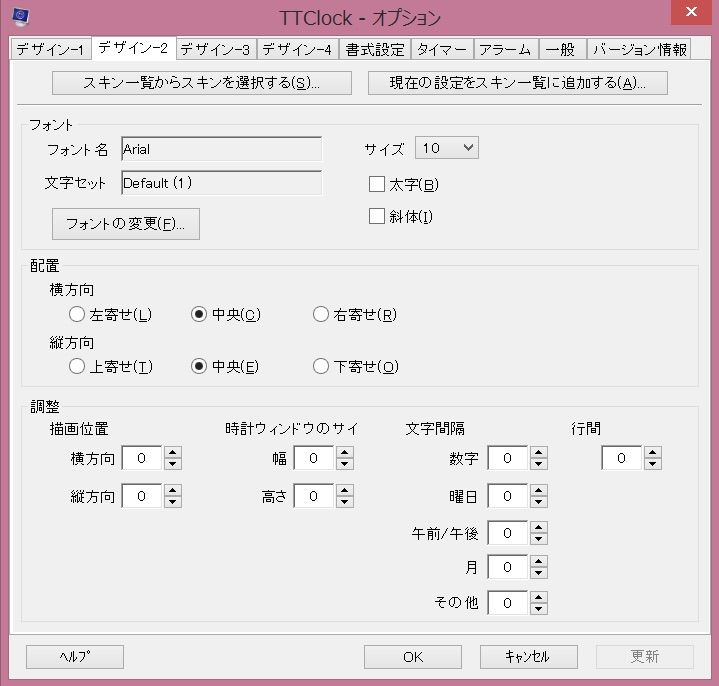Decrease 数字 spacing with down arrow
719x686 pixels.
539,464
